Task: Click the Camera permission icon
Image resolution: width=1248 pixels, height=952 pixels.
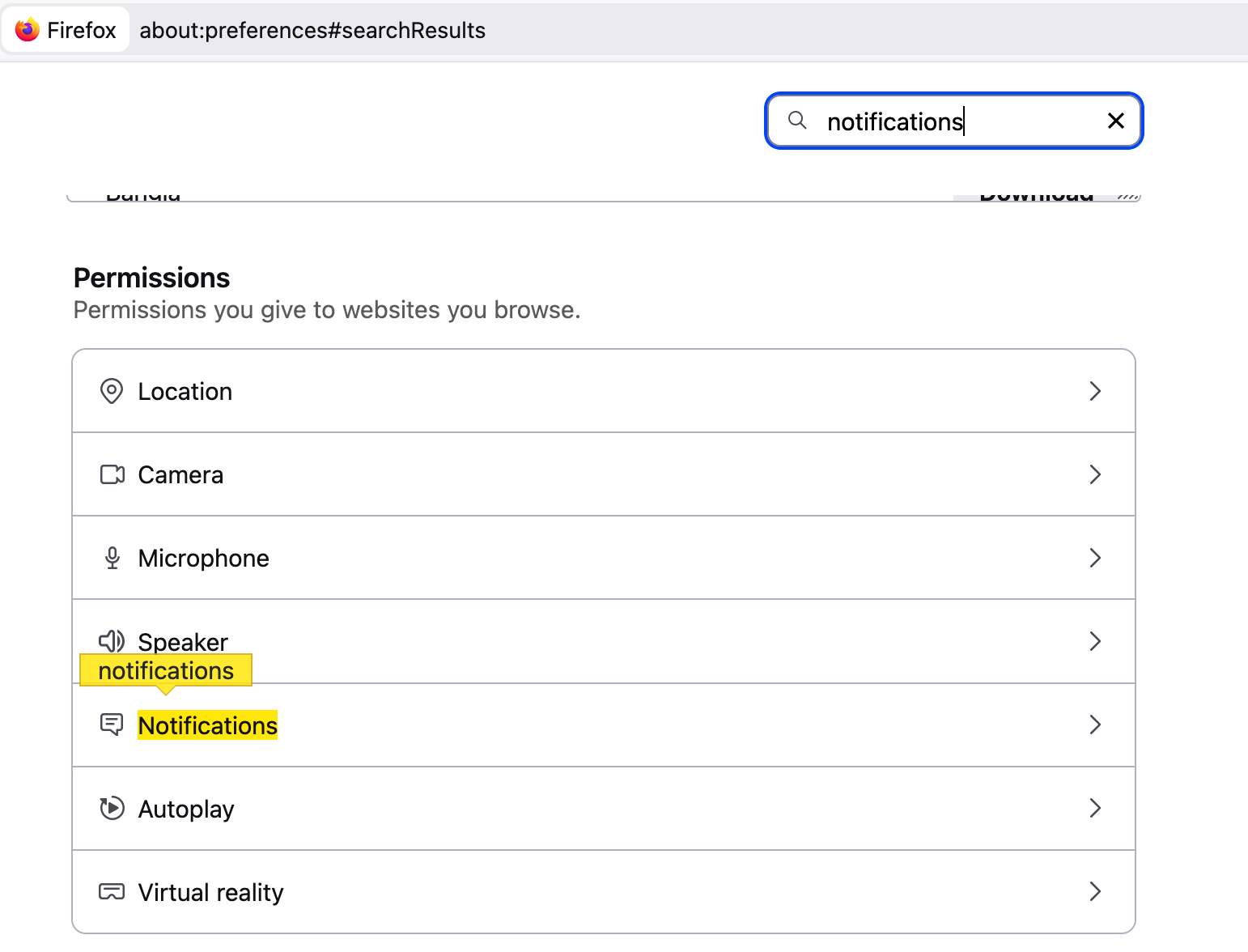Action: click(112, 474)
